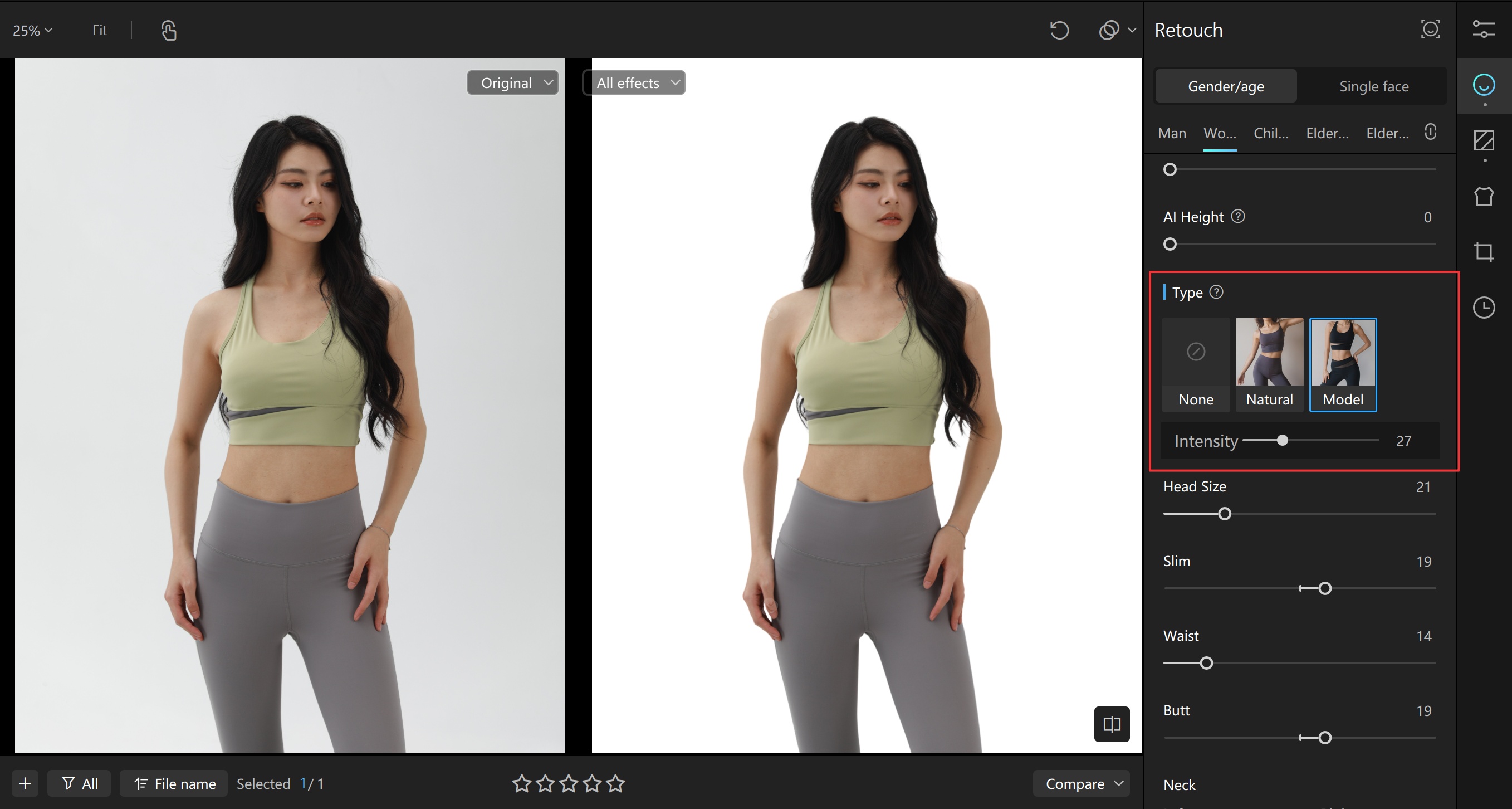Click the File name sort button
The image size is (1512, 809).
(174, 784)
